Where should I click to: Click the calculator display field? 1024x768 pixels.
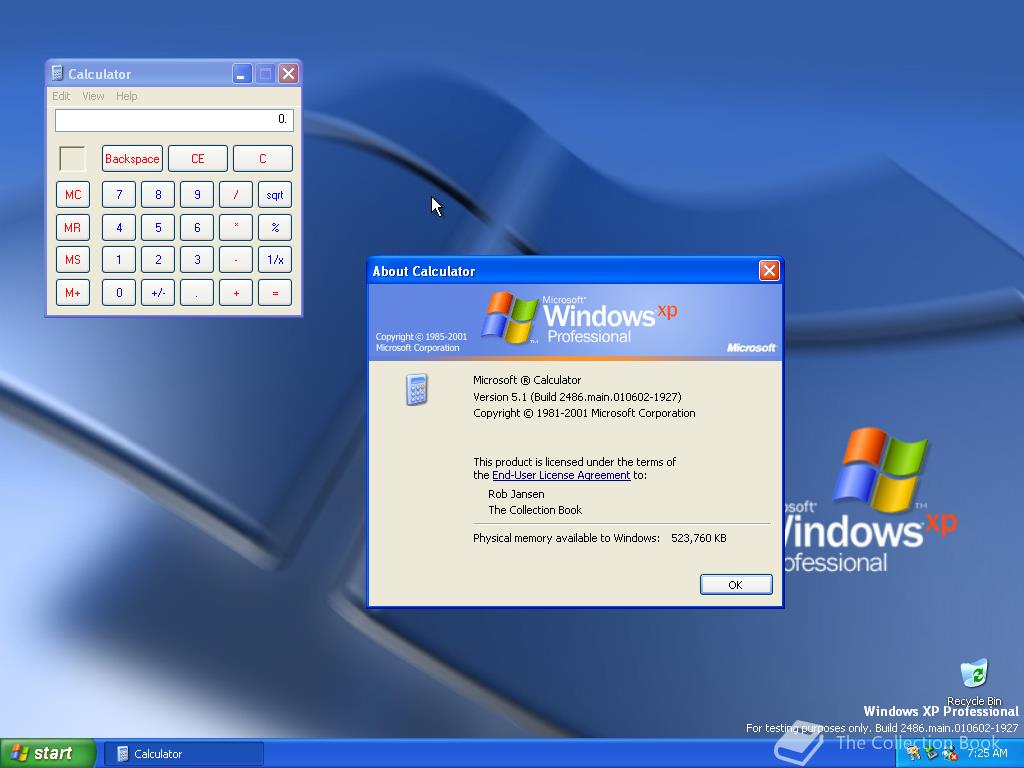(174, 120)
